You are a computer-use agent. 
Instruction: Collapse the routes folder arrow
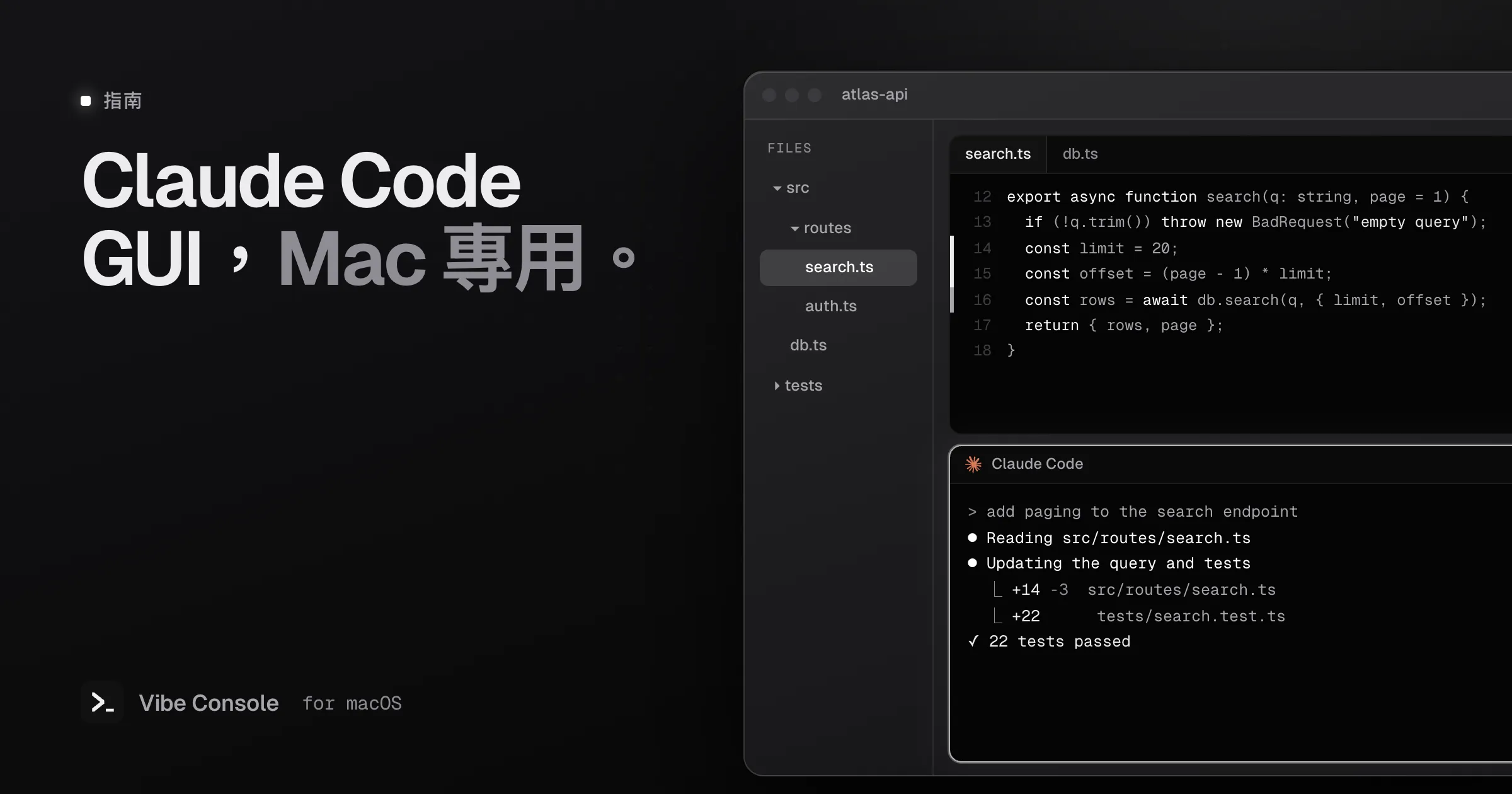tap(795, 229)
